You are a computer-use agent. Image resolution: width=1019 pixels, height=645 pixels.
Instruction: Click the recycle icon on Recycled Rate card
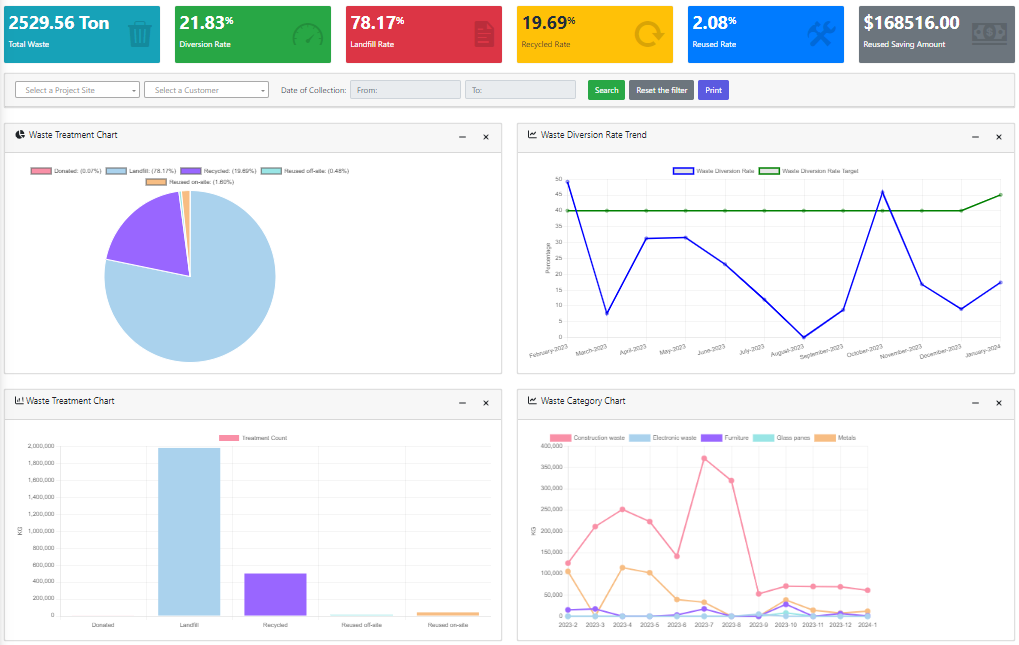pyautogui.click(x=647, y=33)
